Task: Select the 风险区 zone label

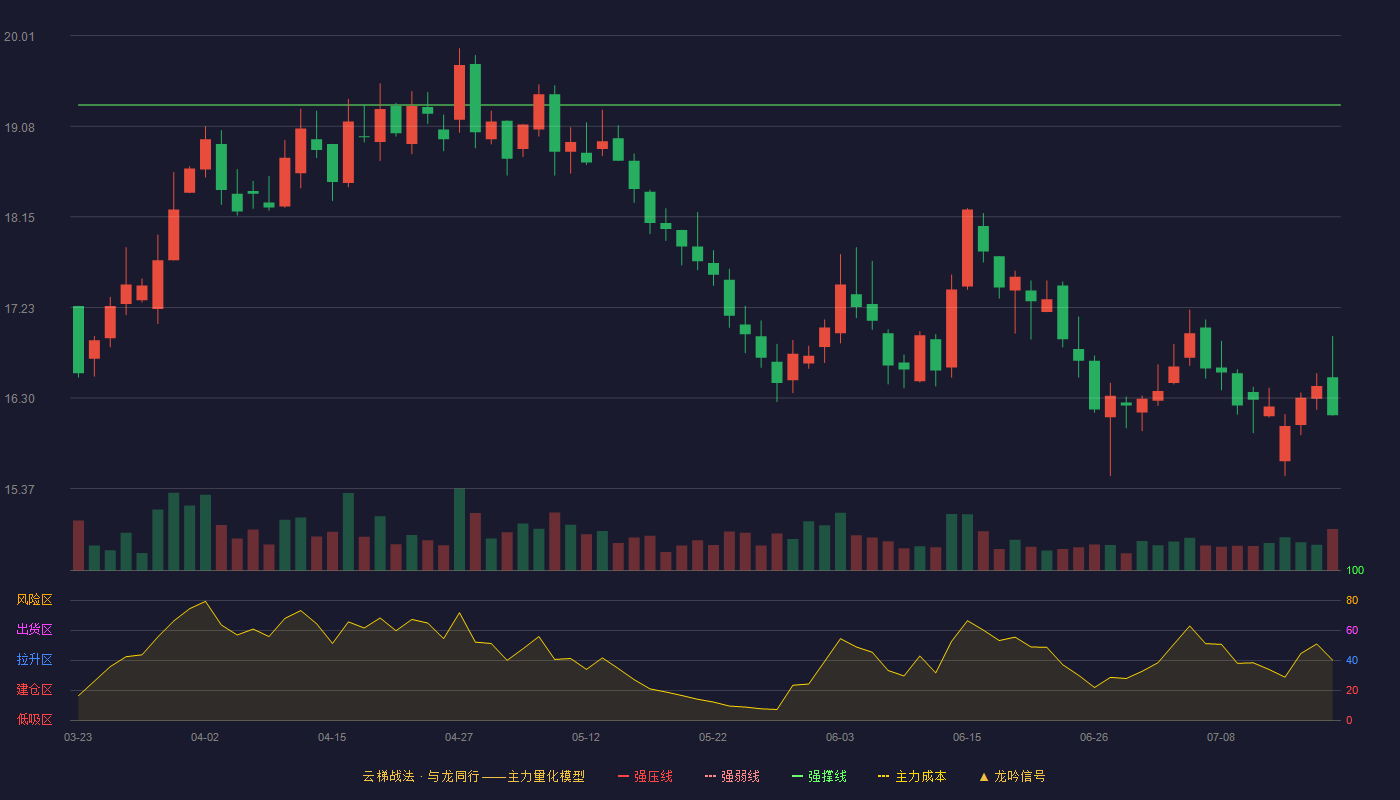Action: coord(34,600)
